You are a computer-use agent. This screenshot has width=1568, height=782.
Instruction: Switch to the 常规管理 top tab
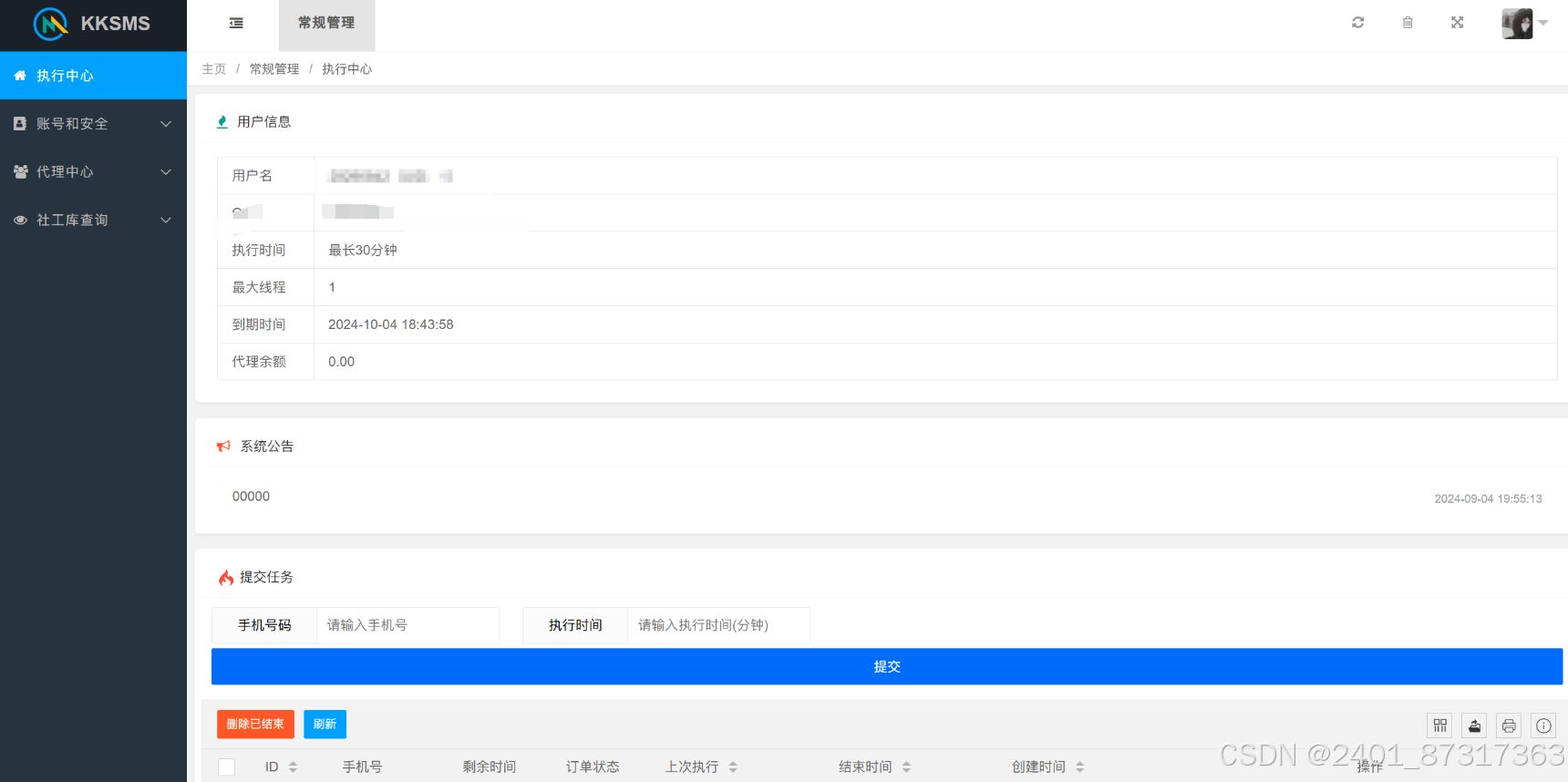326,24
